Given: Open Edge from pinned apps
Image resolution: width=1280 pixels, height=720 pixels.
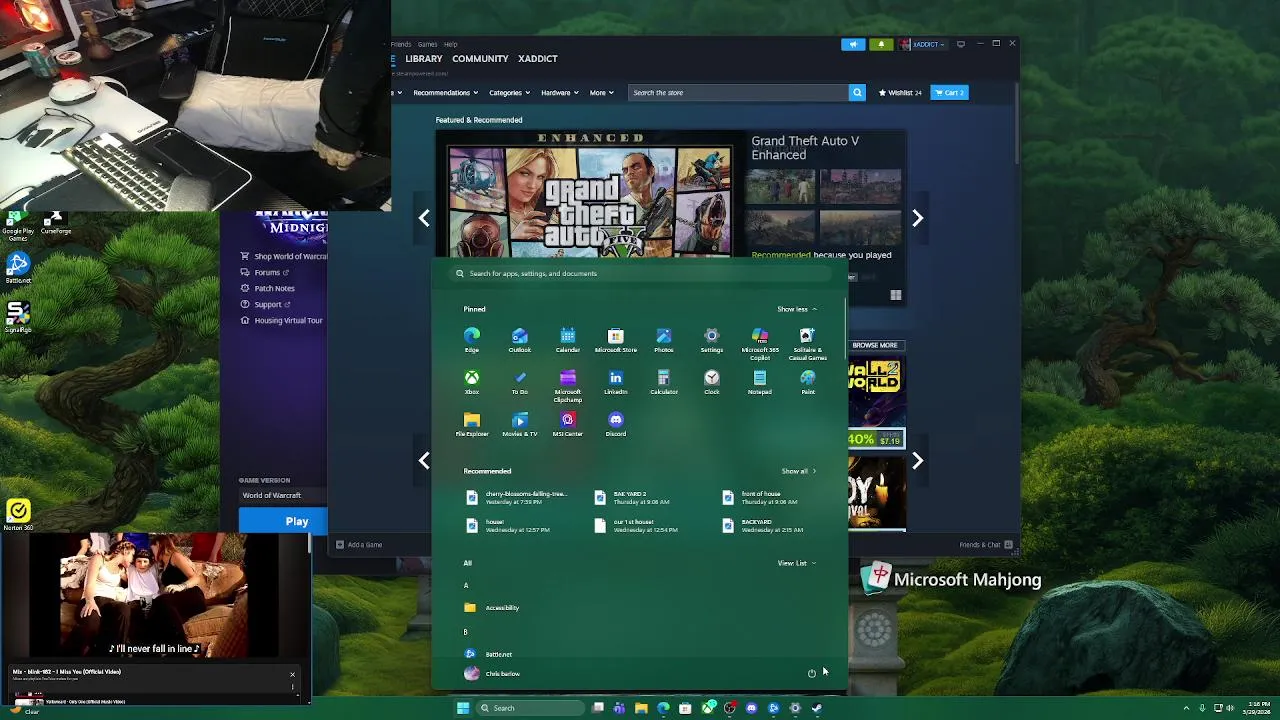Looking at the screenshot, I should tap(472, 340).
